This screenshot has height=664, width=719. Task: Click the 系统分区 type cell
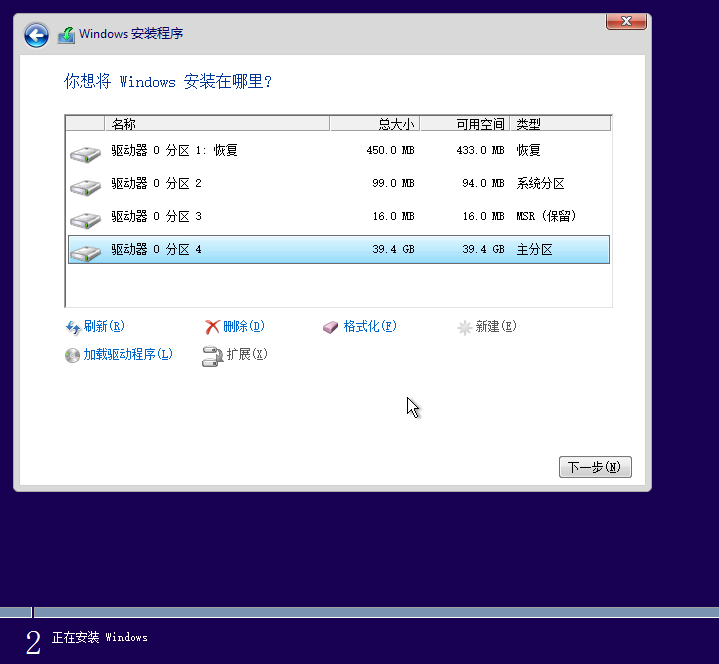click(540, 183)
